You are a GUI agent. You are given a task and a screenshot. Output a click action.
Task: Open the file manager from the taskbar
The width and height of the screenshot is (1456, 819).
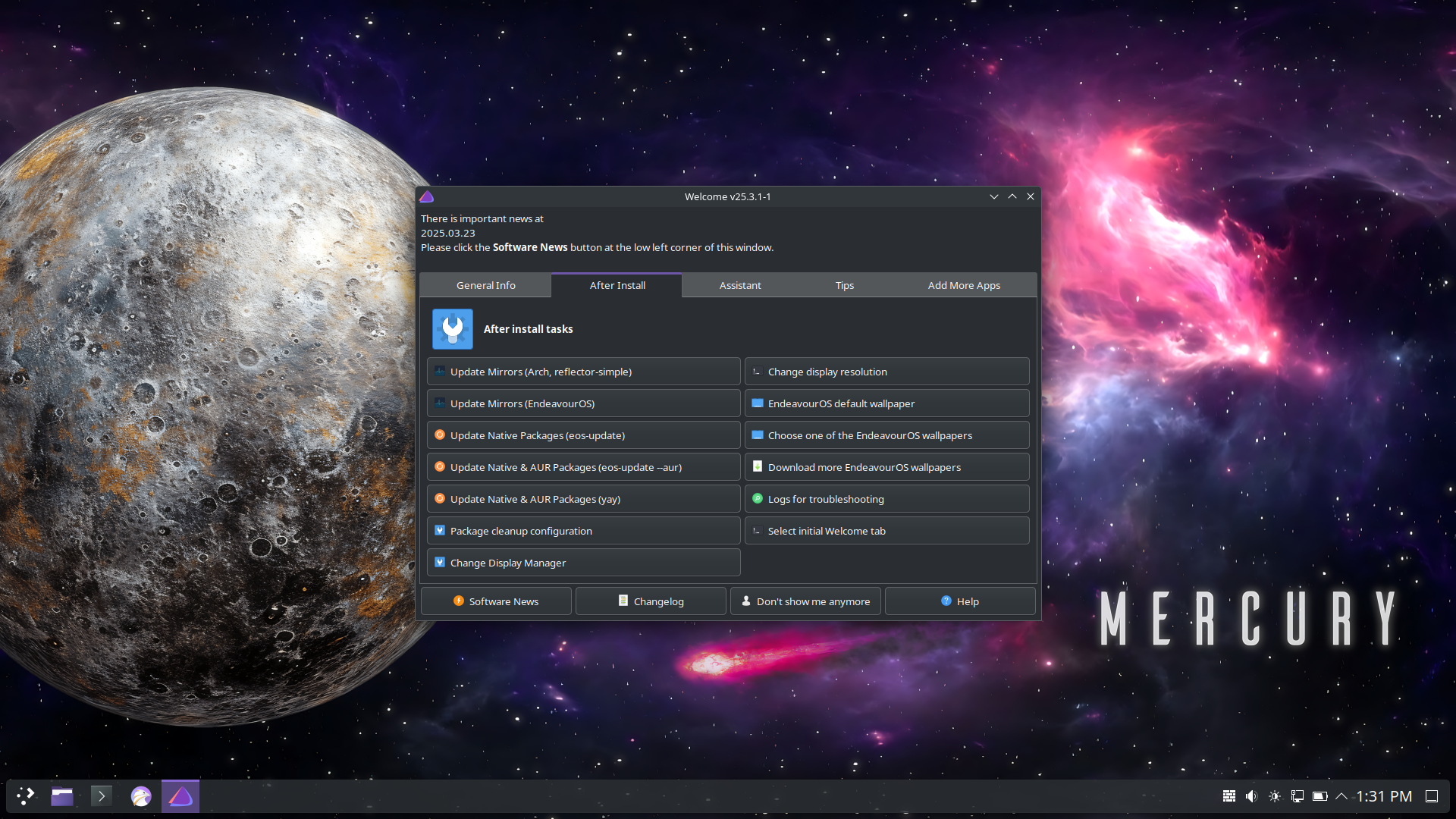click(62, 795)
